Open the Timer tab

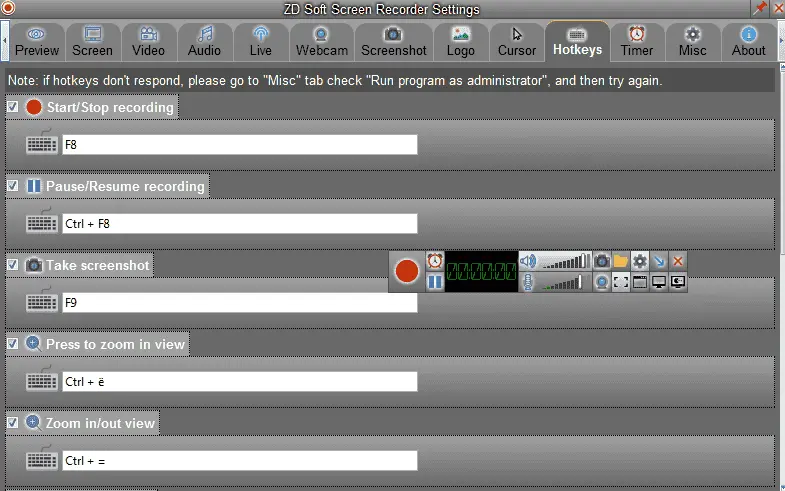click(x=637, y=42)
